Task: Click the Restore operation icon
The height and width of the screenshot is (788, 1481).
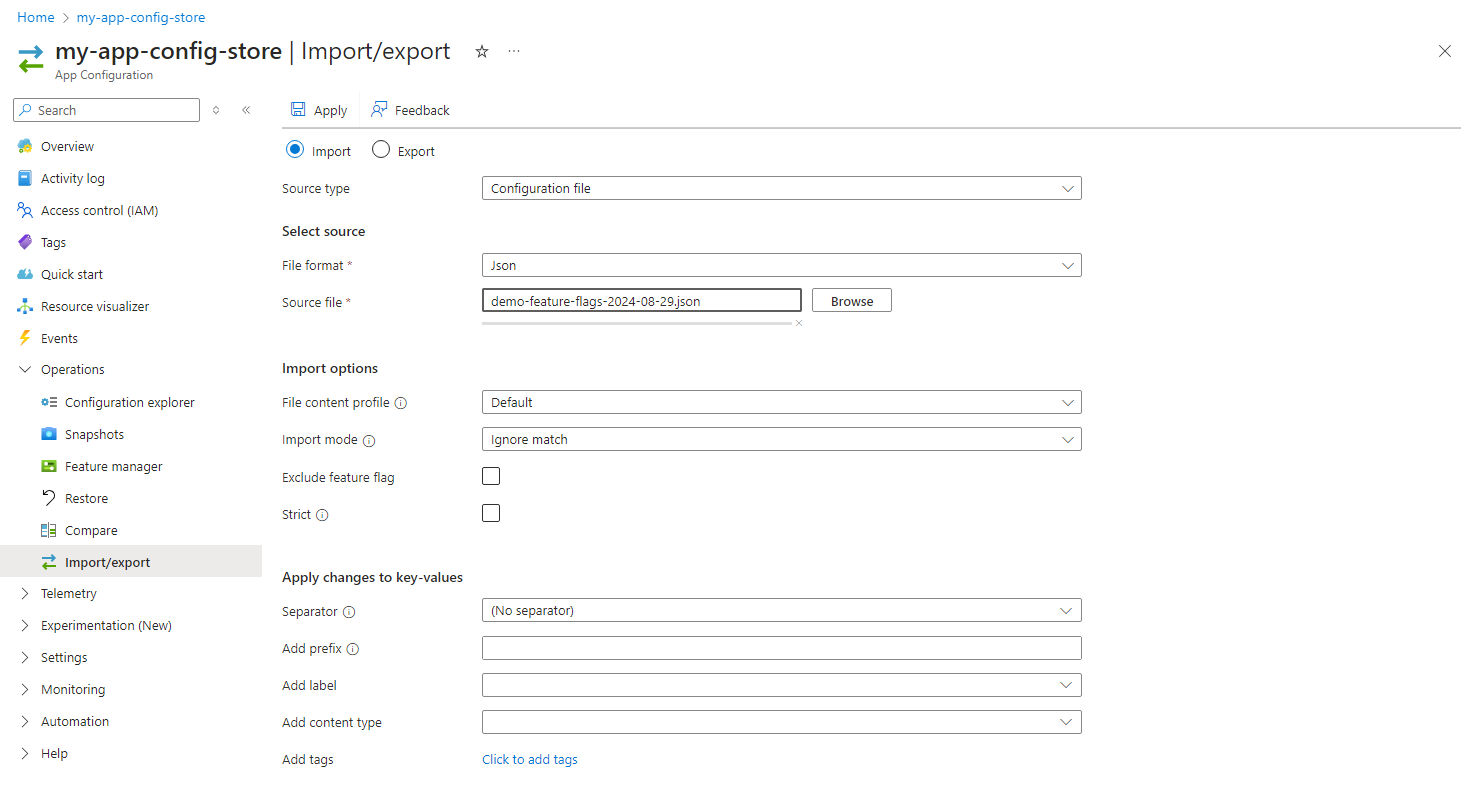Action: (47, 497)
